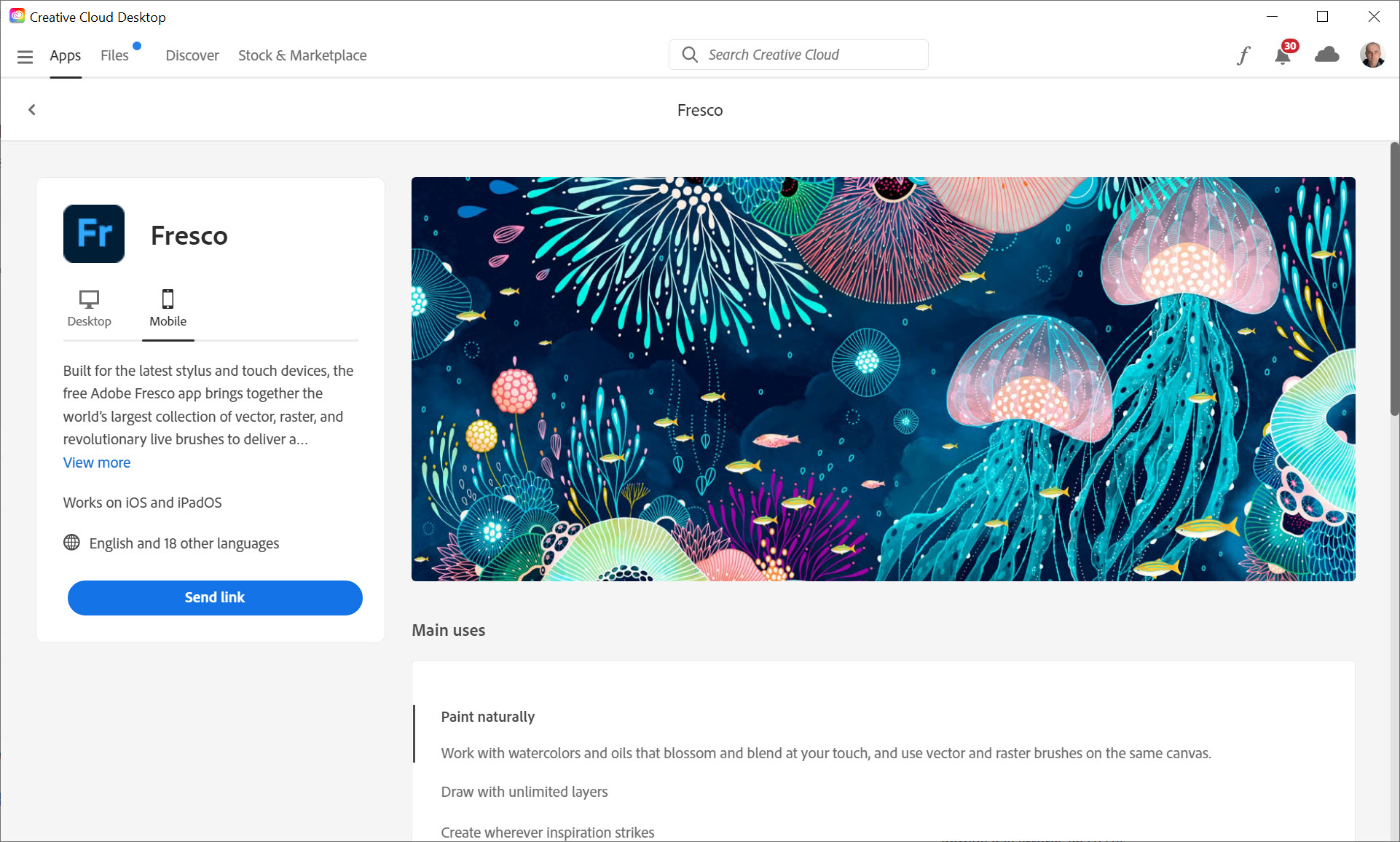
Task: Click the globe language icon
Action: pos(71,543)
